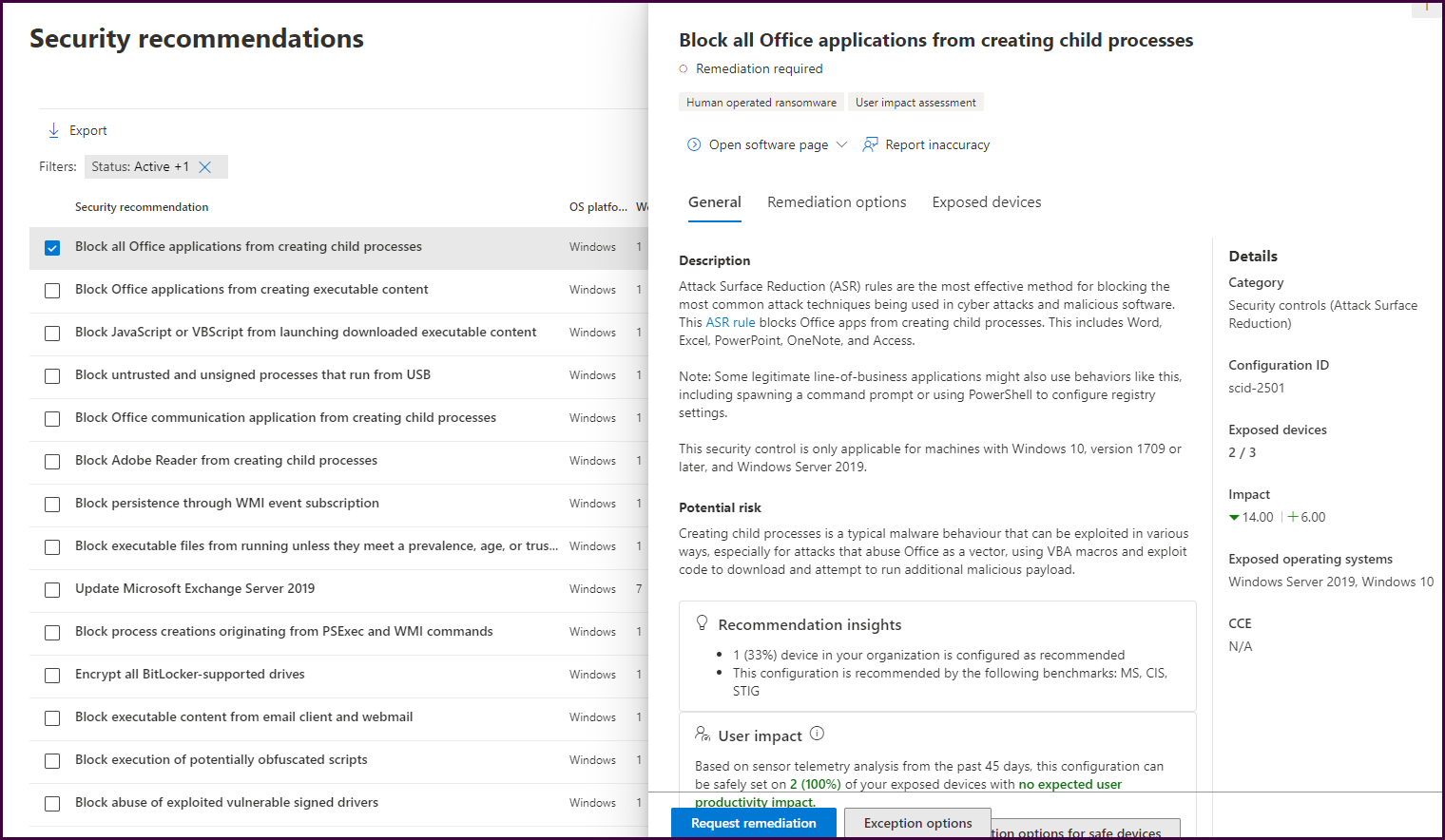Select the Encrypt all BitLocker-supported drives checkbox

52,676
